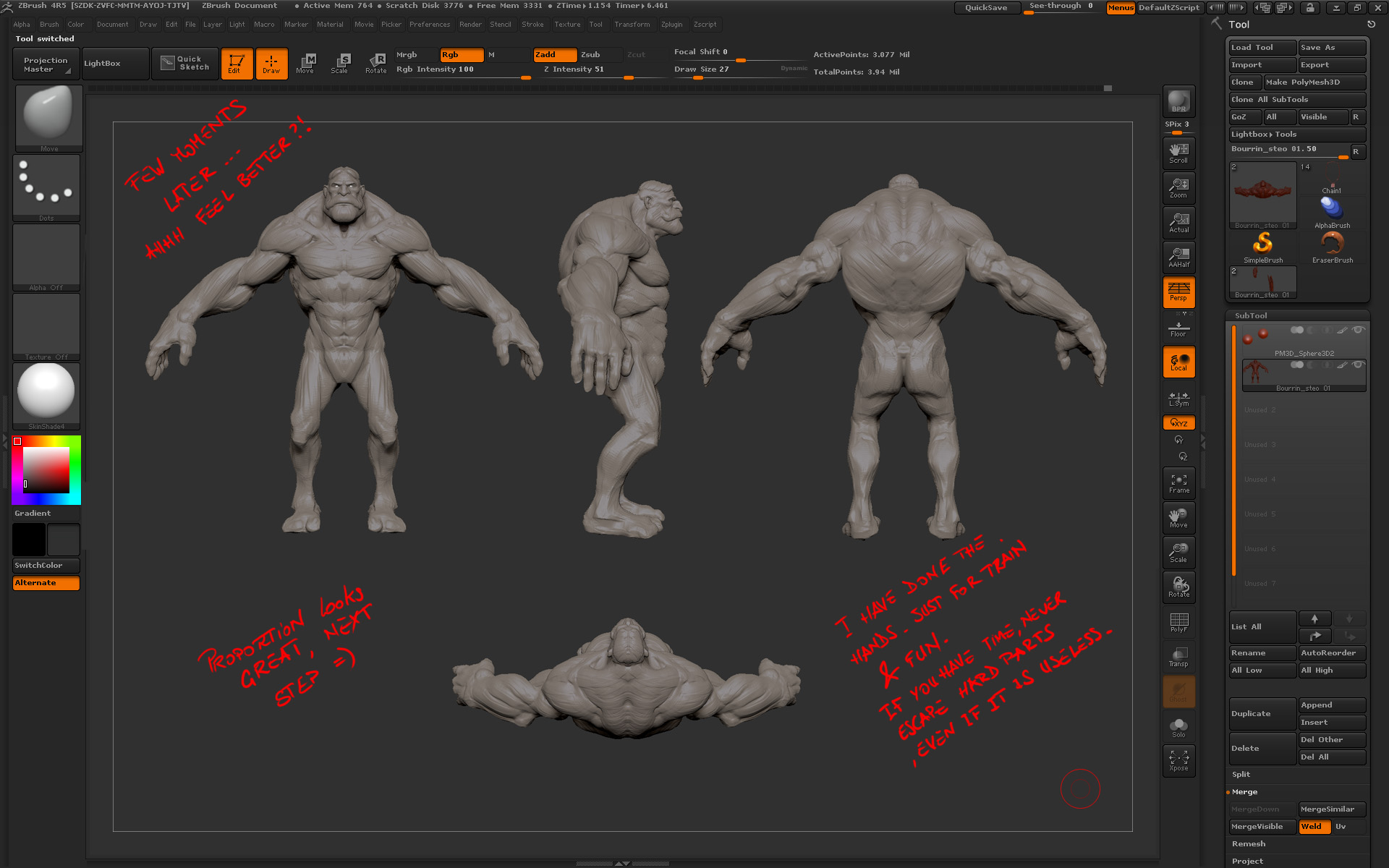Select the SimpleBrush tool icon
This screenshot has width=1389, height=868.
[1263, 247]
